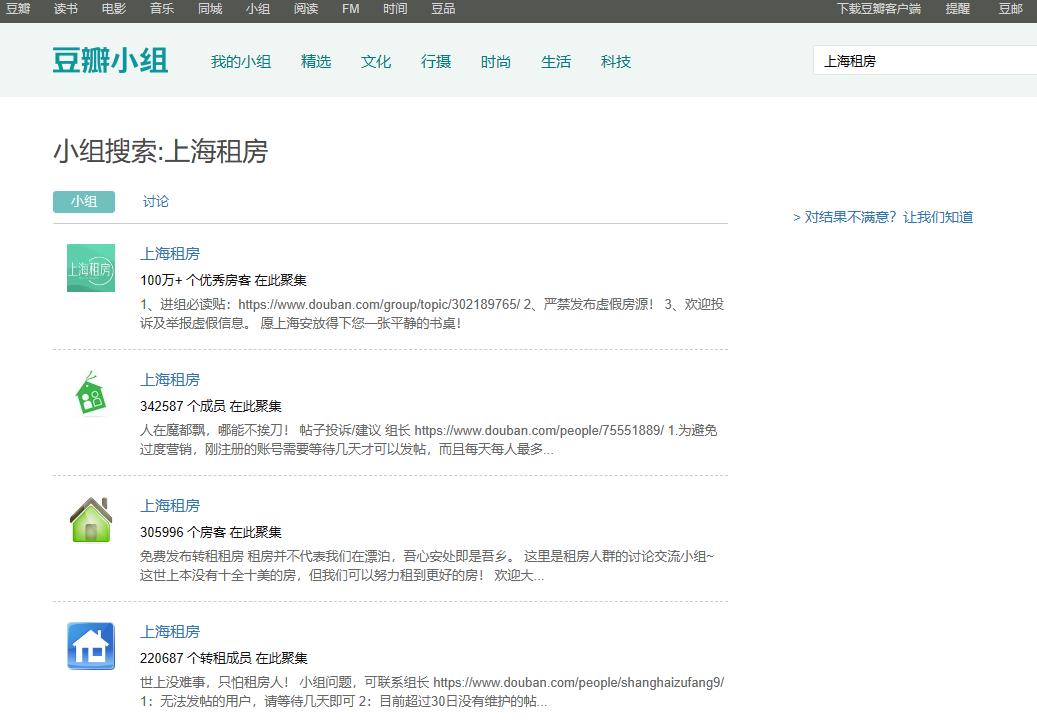Viewport: 1037px width, 720px height.
Task: Switch to the 讨论 tab
Action: (156, 201)
